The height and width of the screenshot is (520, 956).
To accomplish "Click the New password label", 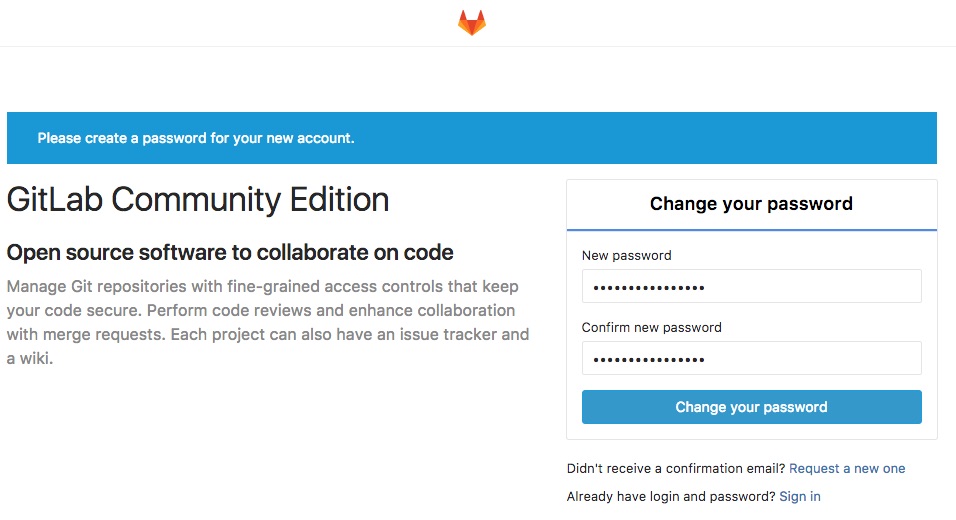I will pyautogui.click(x=626, y=255).
